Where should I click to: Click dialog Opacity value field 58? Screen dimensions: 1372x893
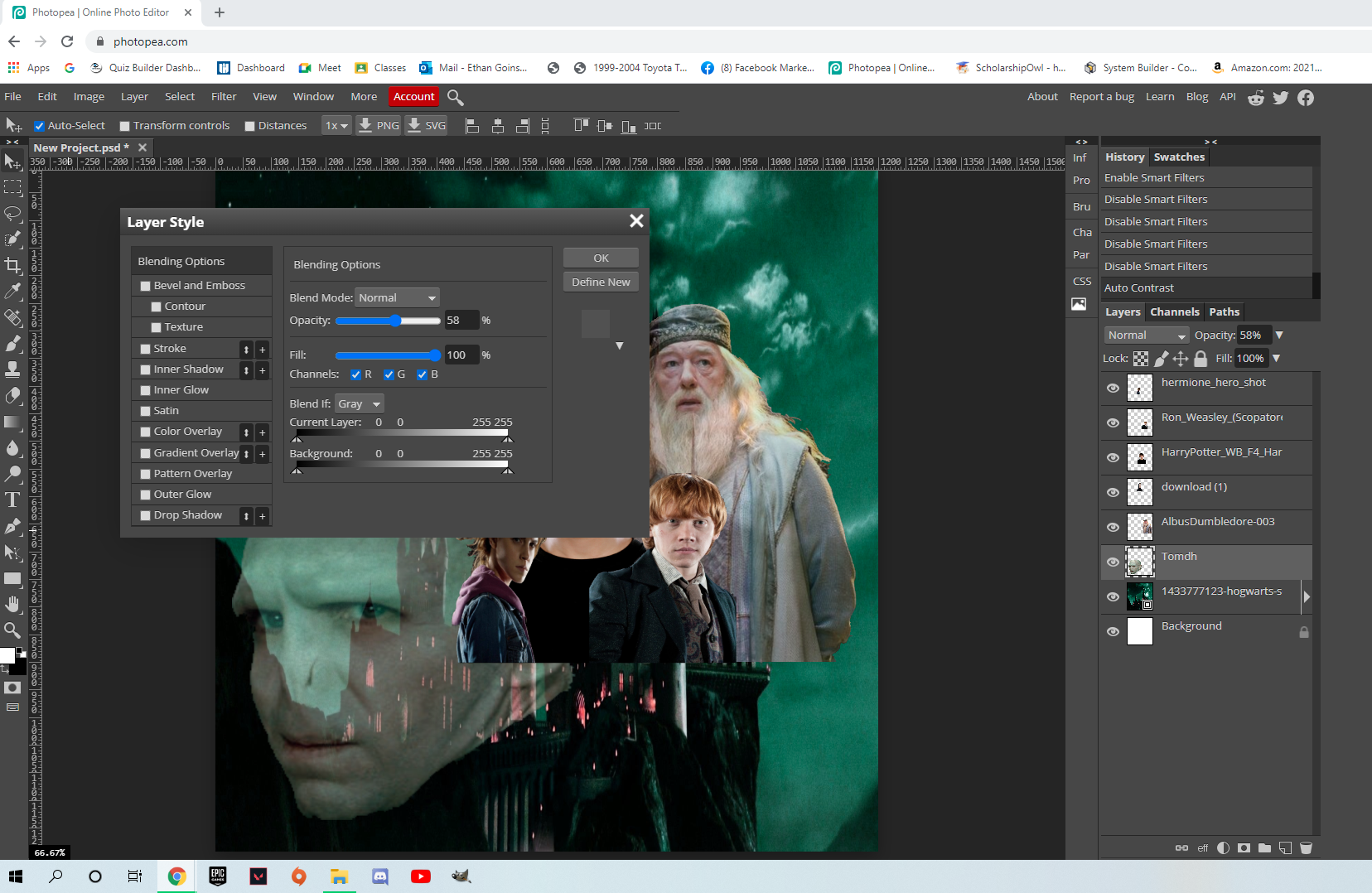pyautogui.click(x=462, y=321)
